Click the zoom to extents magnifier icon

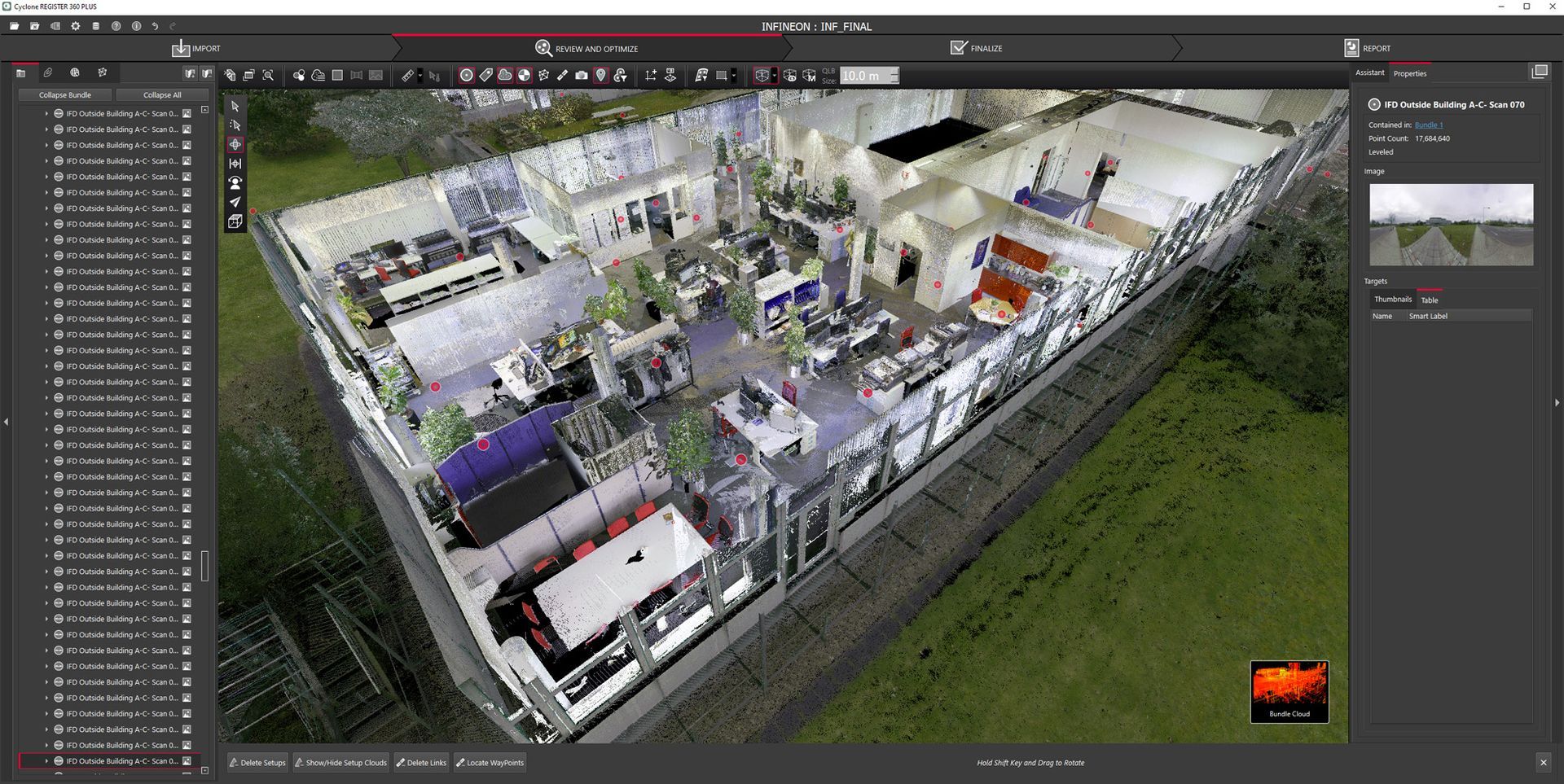click(268, 76)
